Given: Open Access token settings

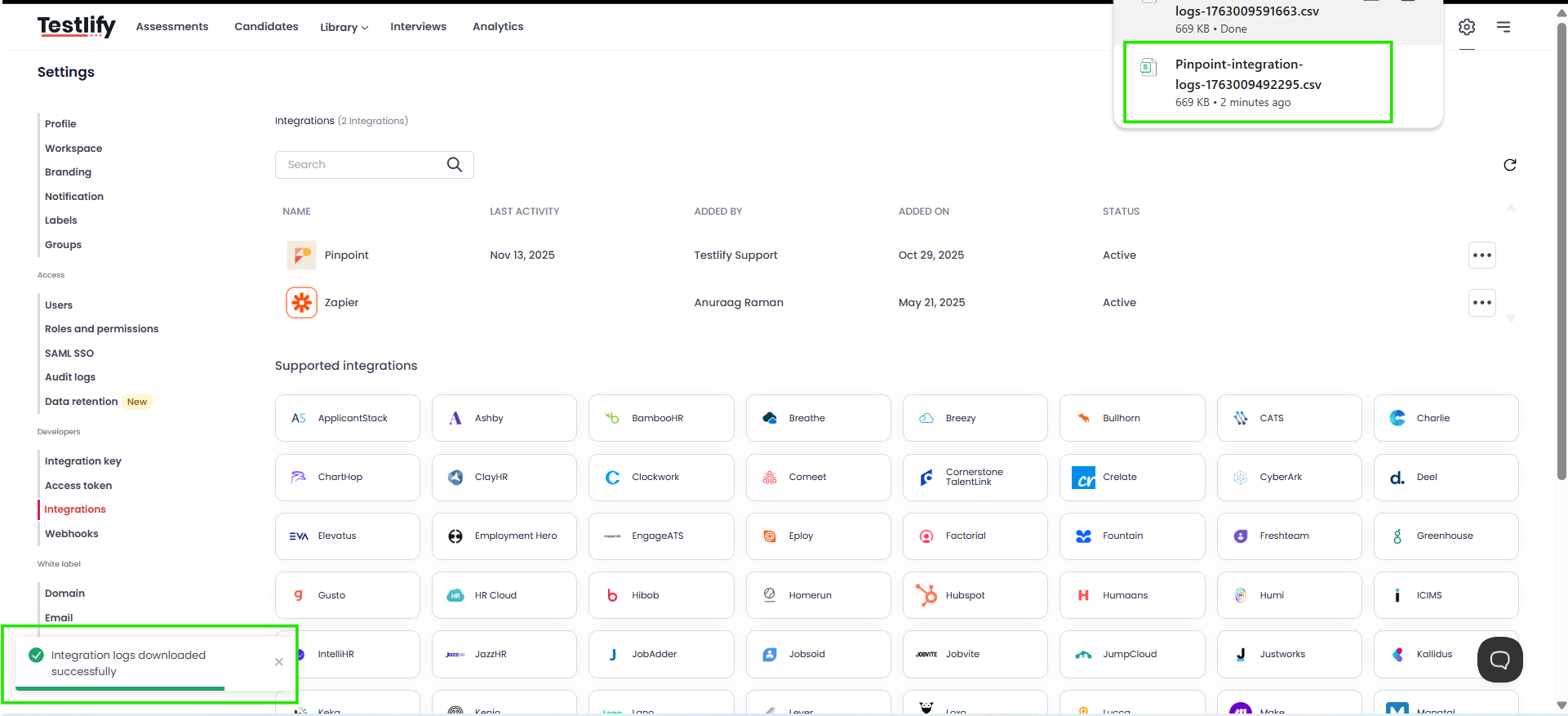Looking at the screenshot, I should (78, 486).
